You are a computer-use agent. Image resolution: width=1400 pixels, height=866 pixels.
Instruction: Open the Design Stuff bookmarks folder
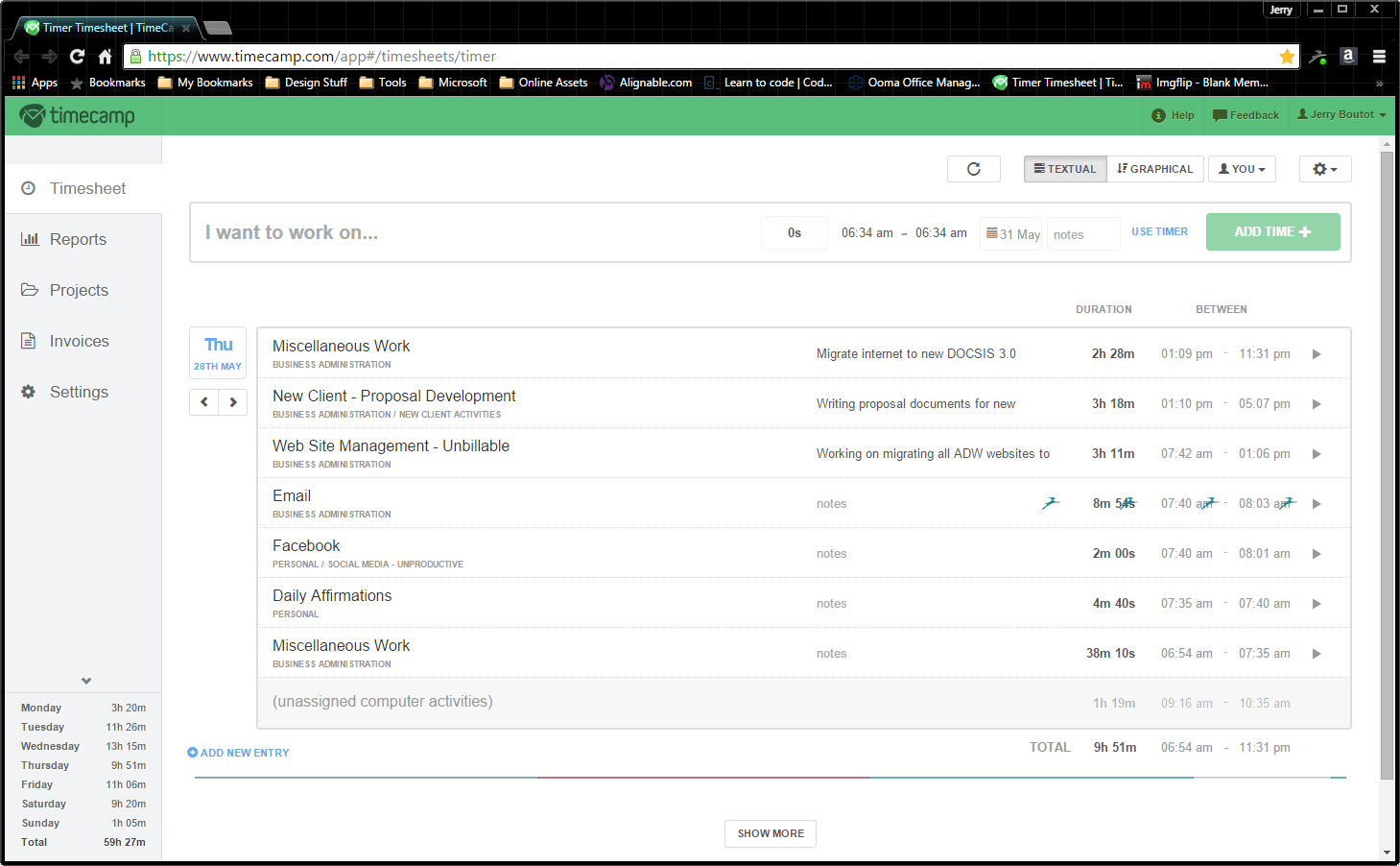pyautogui.click(x=306, y=83)
